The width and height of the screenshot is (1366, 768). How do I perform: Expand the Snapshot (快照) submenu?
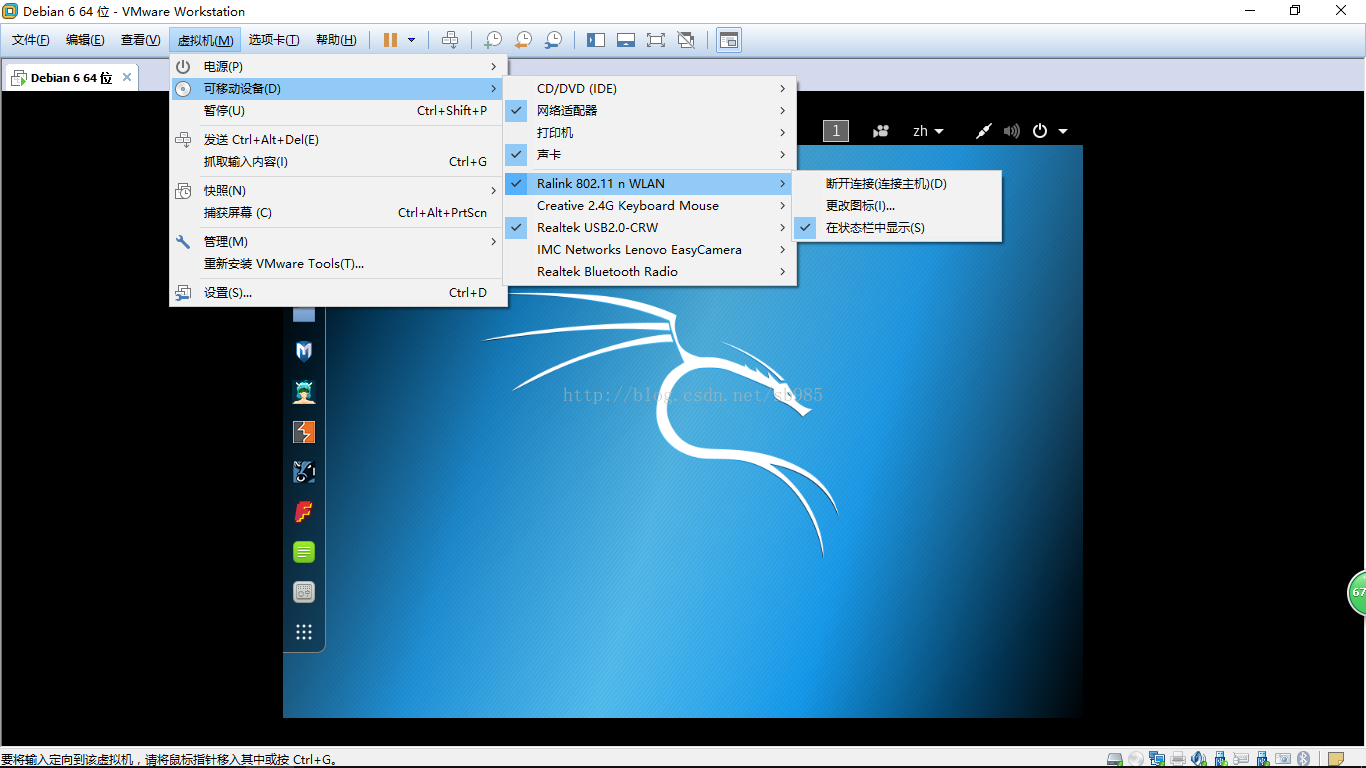[338, 190]
